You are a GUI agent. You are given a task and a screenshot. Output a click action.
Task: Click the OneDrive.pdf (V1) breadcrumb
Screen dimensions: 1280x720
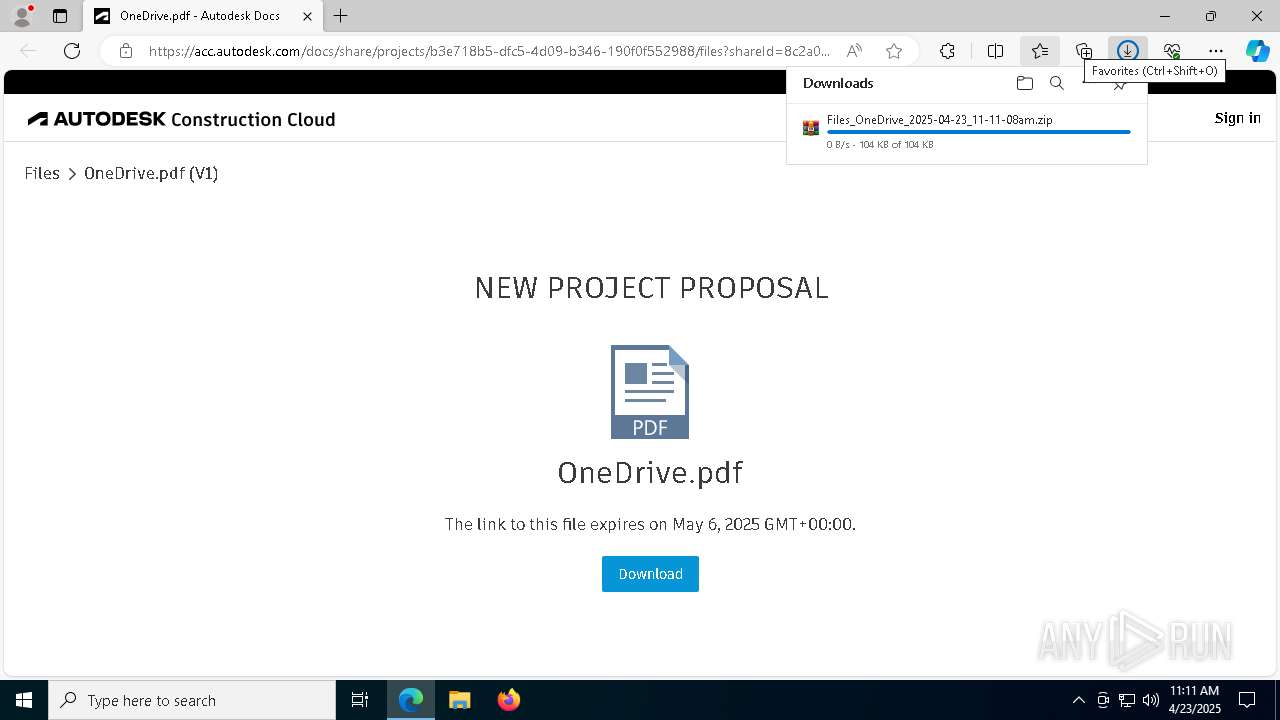[151, 173]
